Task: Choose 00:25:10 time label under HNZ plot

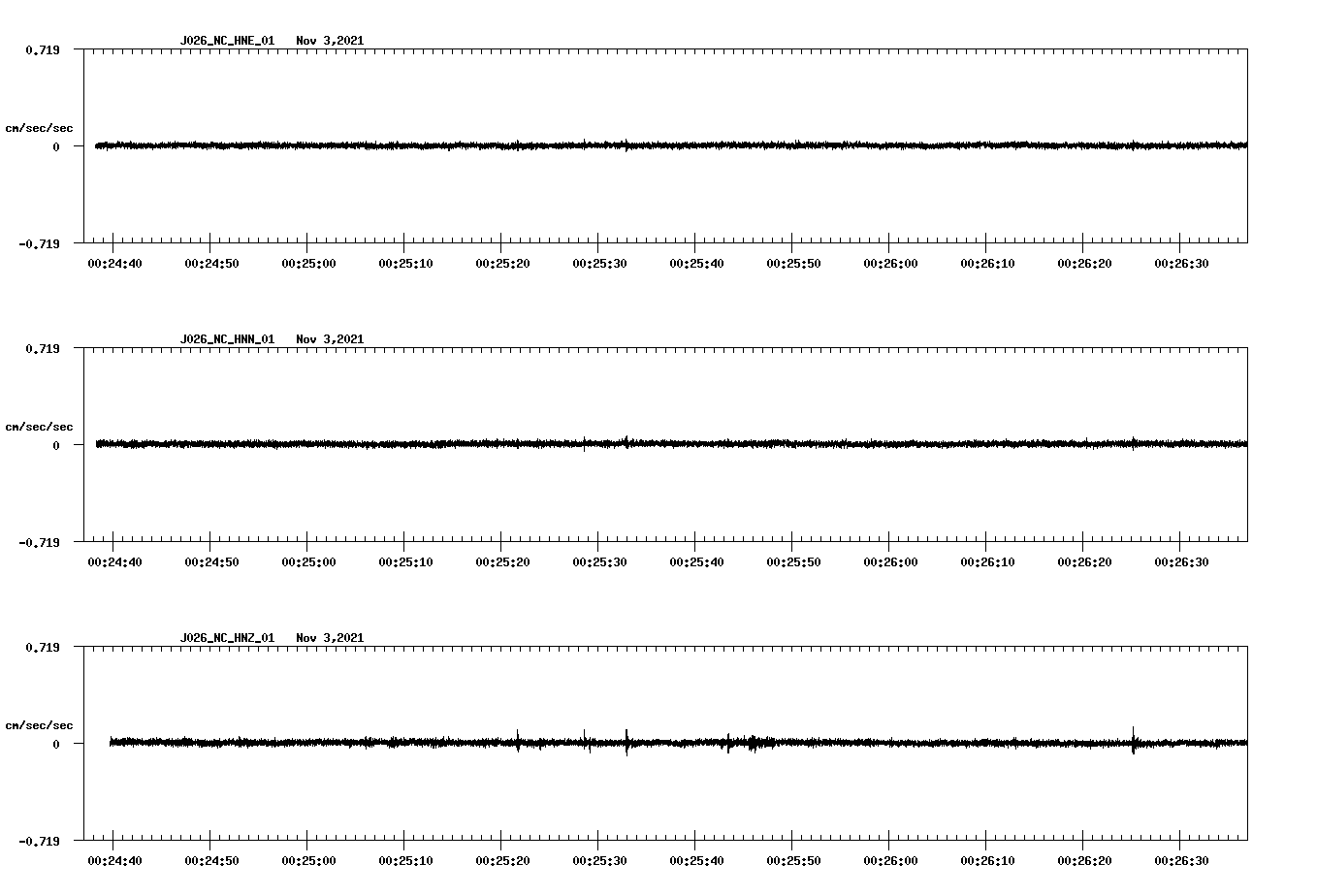Action: click(x=405, y=861)
